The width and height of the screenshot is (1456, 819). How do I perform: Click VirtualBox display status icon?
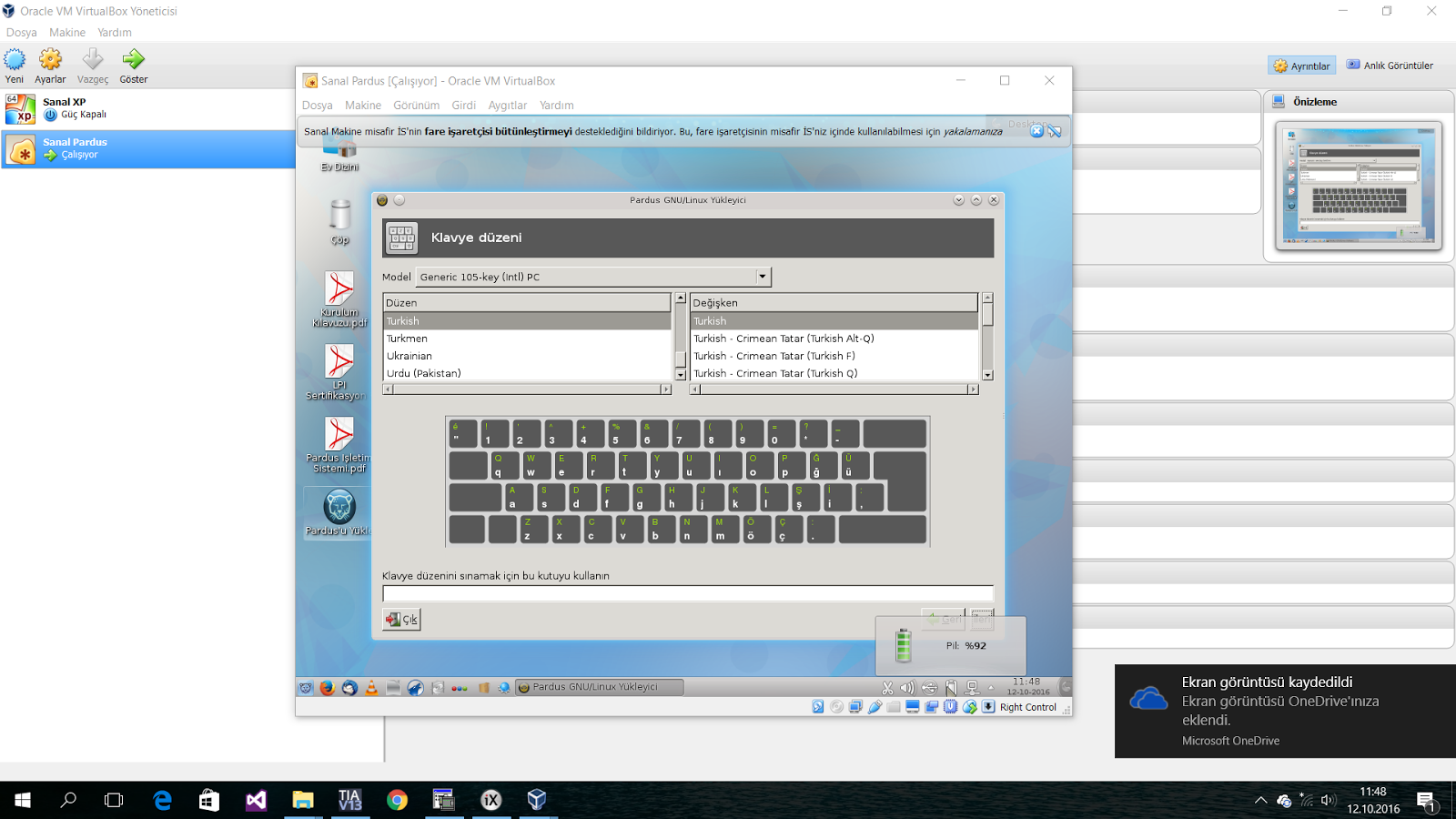[913, 707]
